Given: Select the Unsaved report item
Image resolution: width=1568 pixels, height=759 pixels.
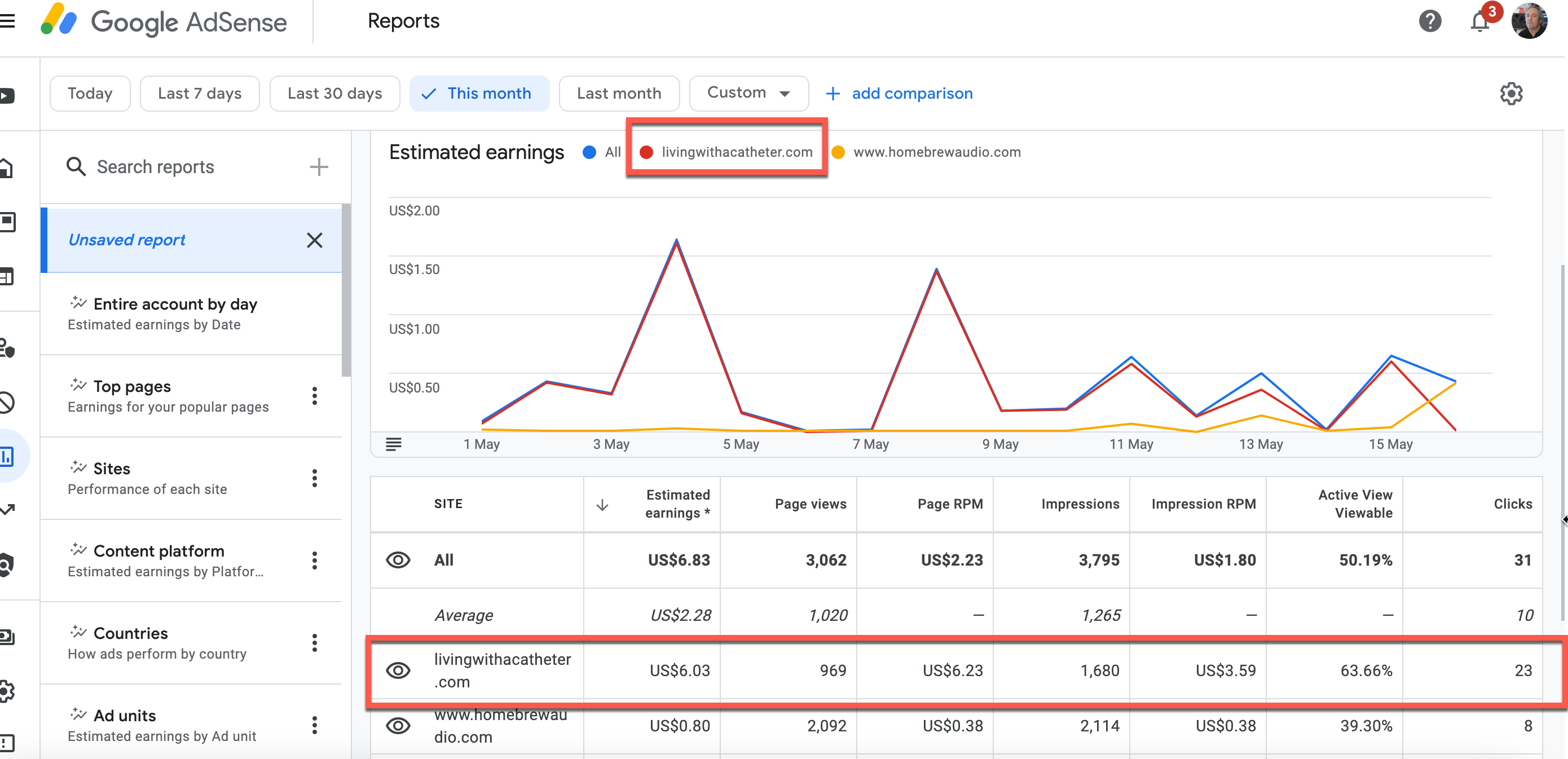Looking at the screenshot, I should click(x=191, y=240).
